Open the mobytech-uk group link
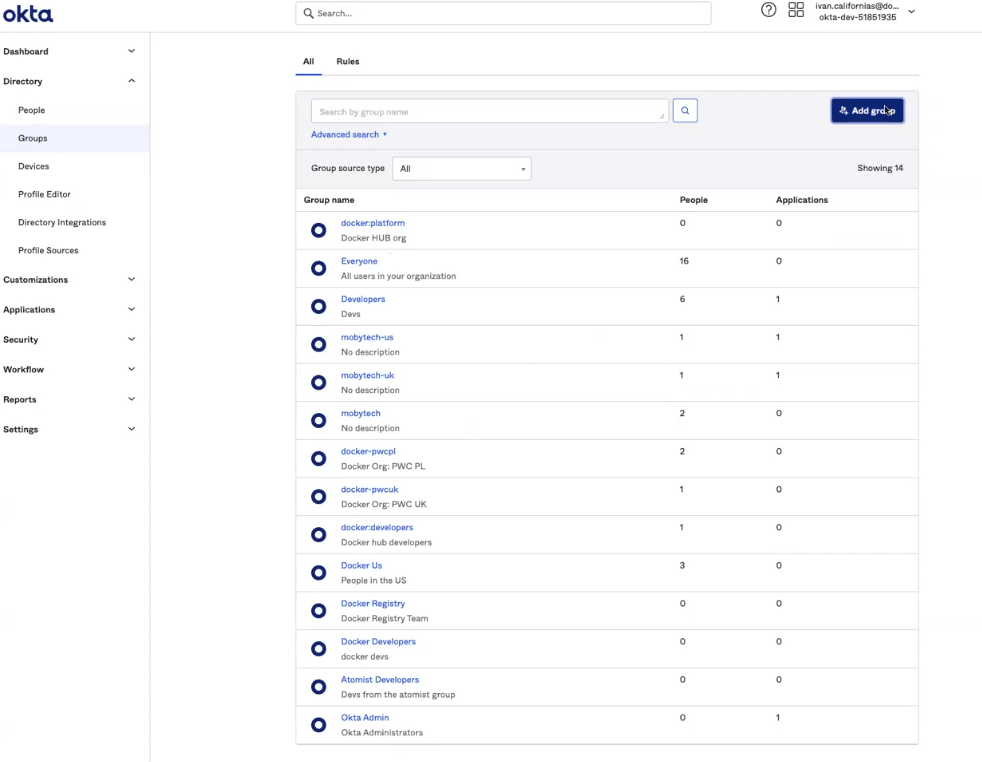This screenshot has width=982, height=762. coord(368,376)
